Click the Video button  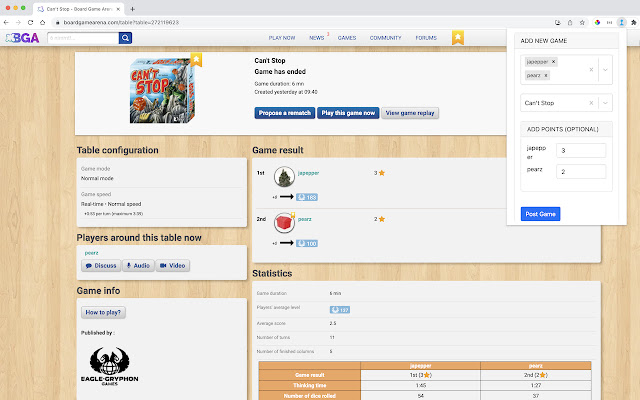[173, 266]
